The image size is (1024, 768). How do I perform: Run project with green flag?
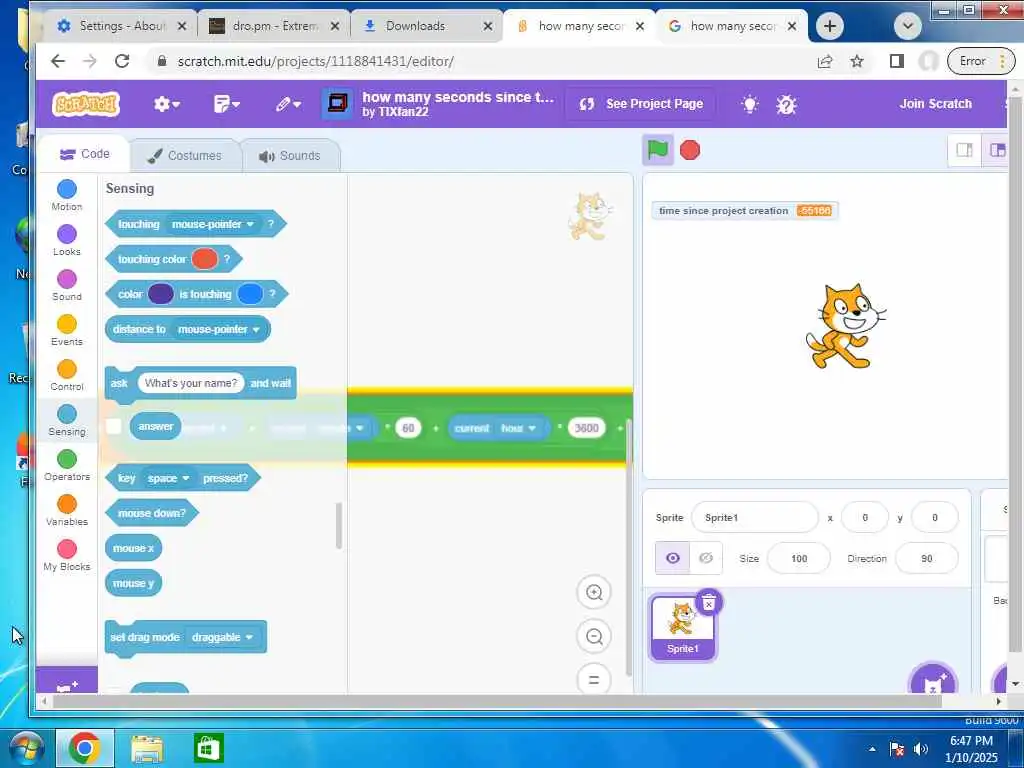pyautogui.click(x=658, y=150)
